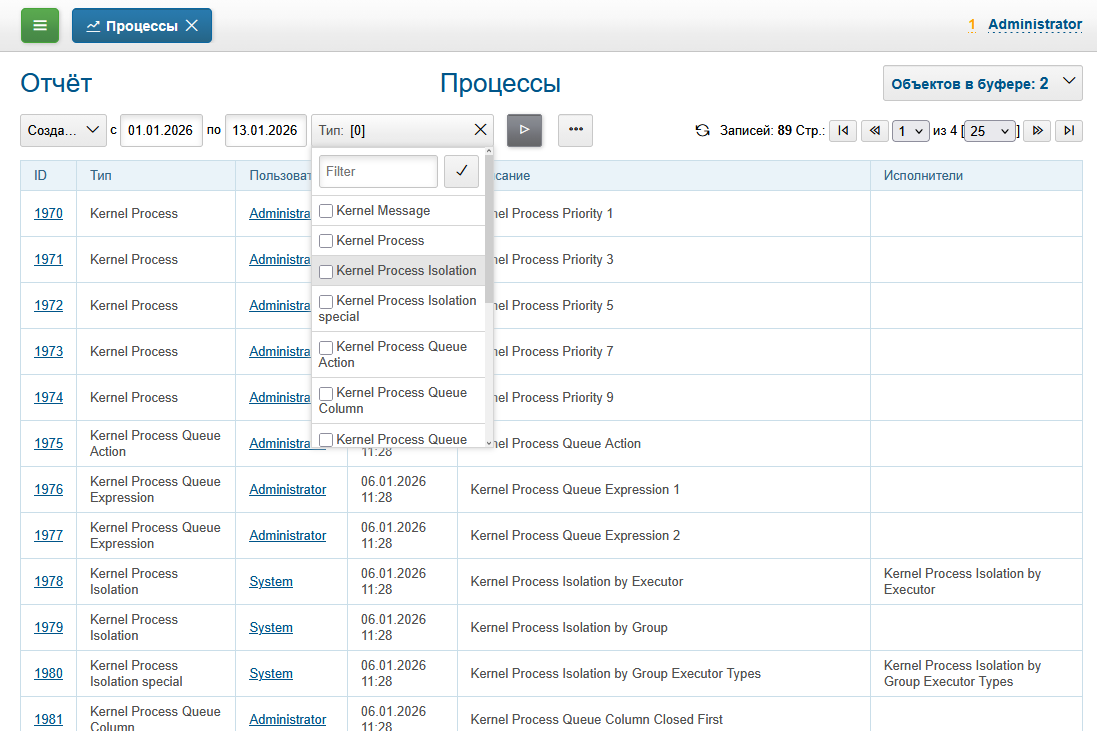Open the page size dropdown showing 25
Image resolution: width=1097 pixels, height=731 pixels.
[x=990, y=131]
